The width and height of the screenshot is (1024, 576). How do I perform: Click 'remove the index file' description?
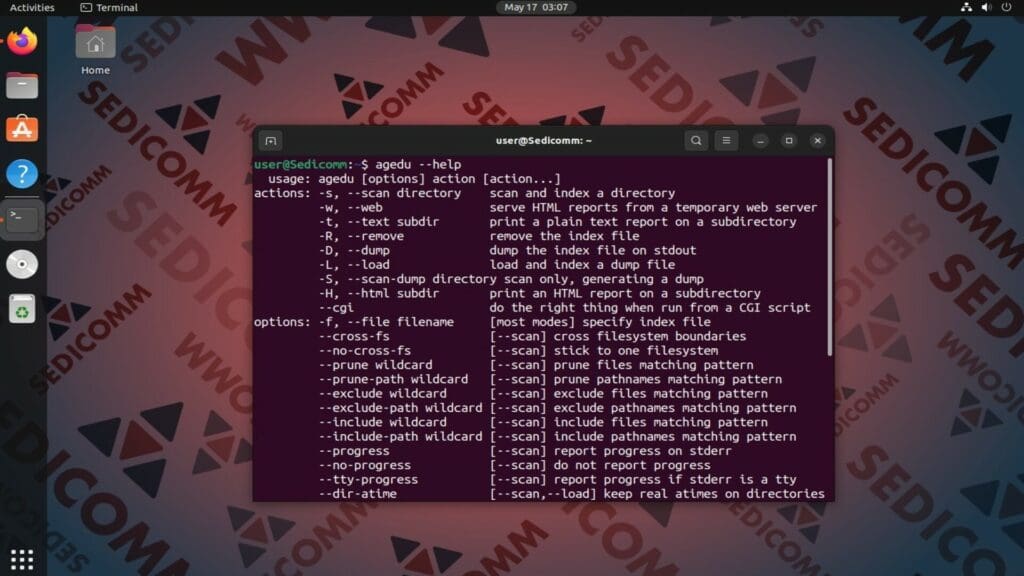(x=564, y=236)
